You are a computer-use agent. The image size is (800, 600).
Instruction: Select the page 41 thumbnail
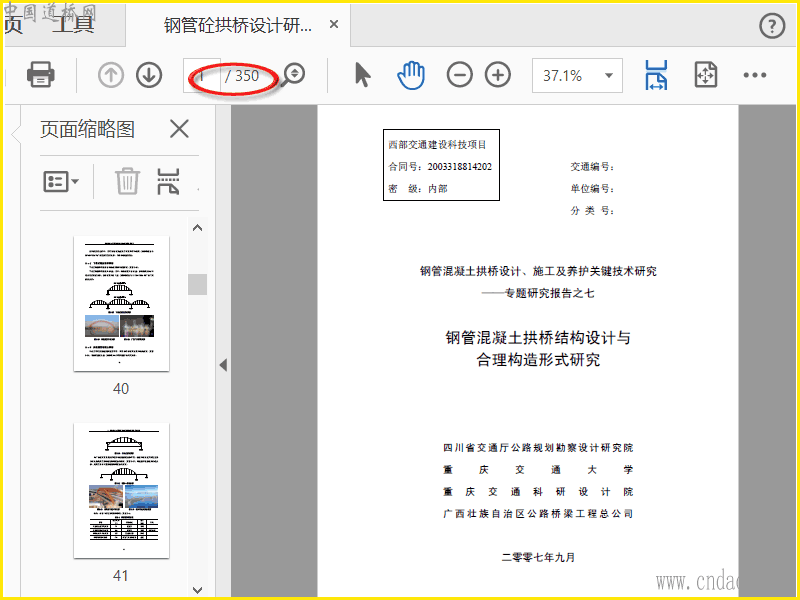pyautogui.click(x=121, y=490)
